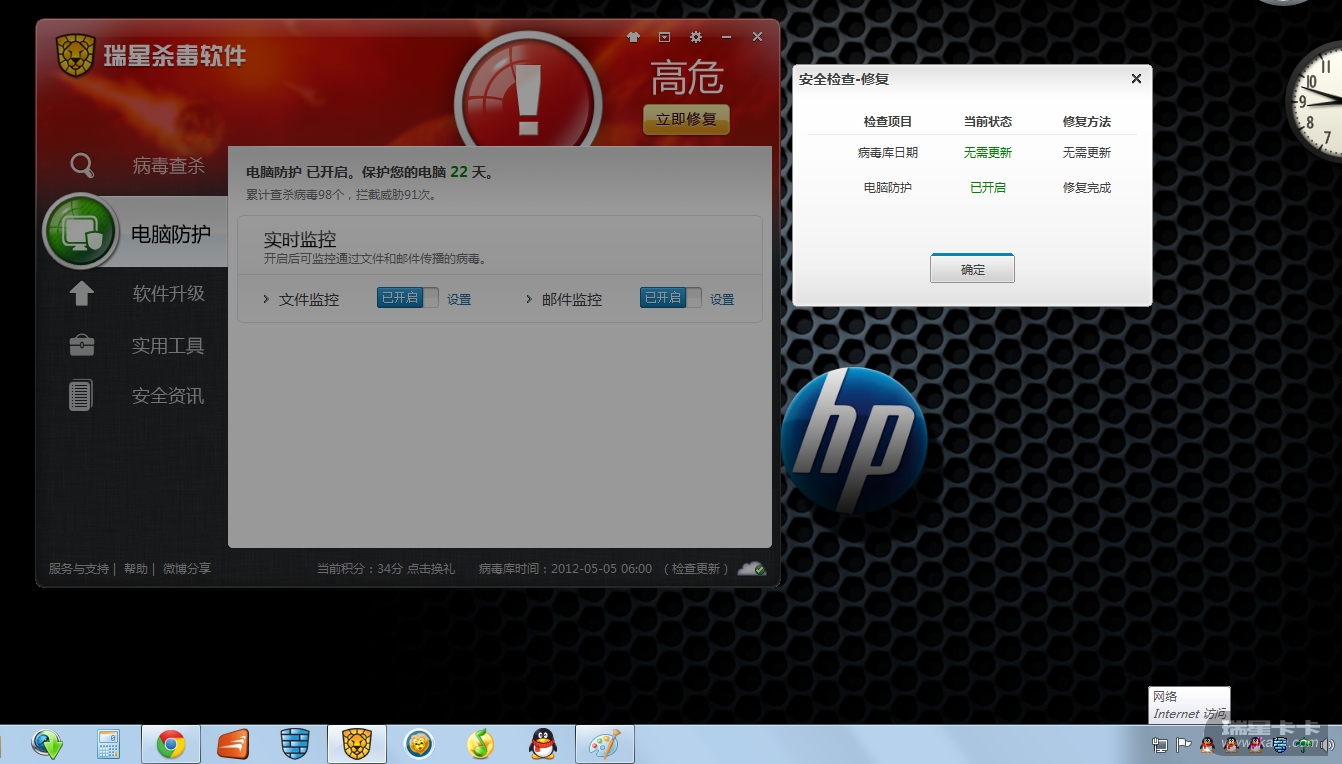Click the 无需更新 green status text
The image size is (1342, 764).
(x=988, y=153)
